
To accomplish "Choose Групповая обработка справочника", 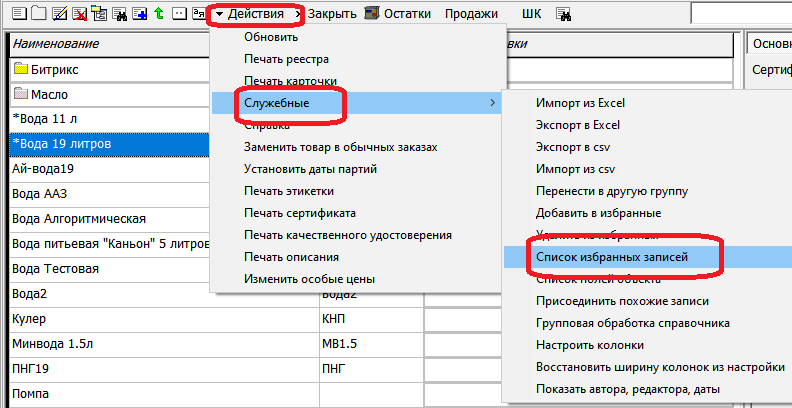I will click(632, 323).
